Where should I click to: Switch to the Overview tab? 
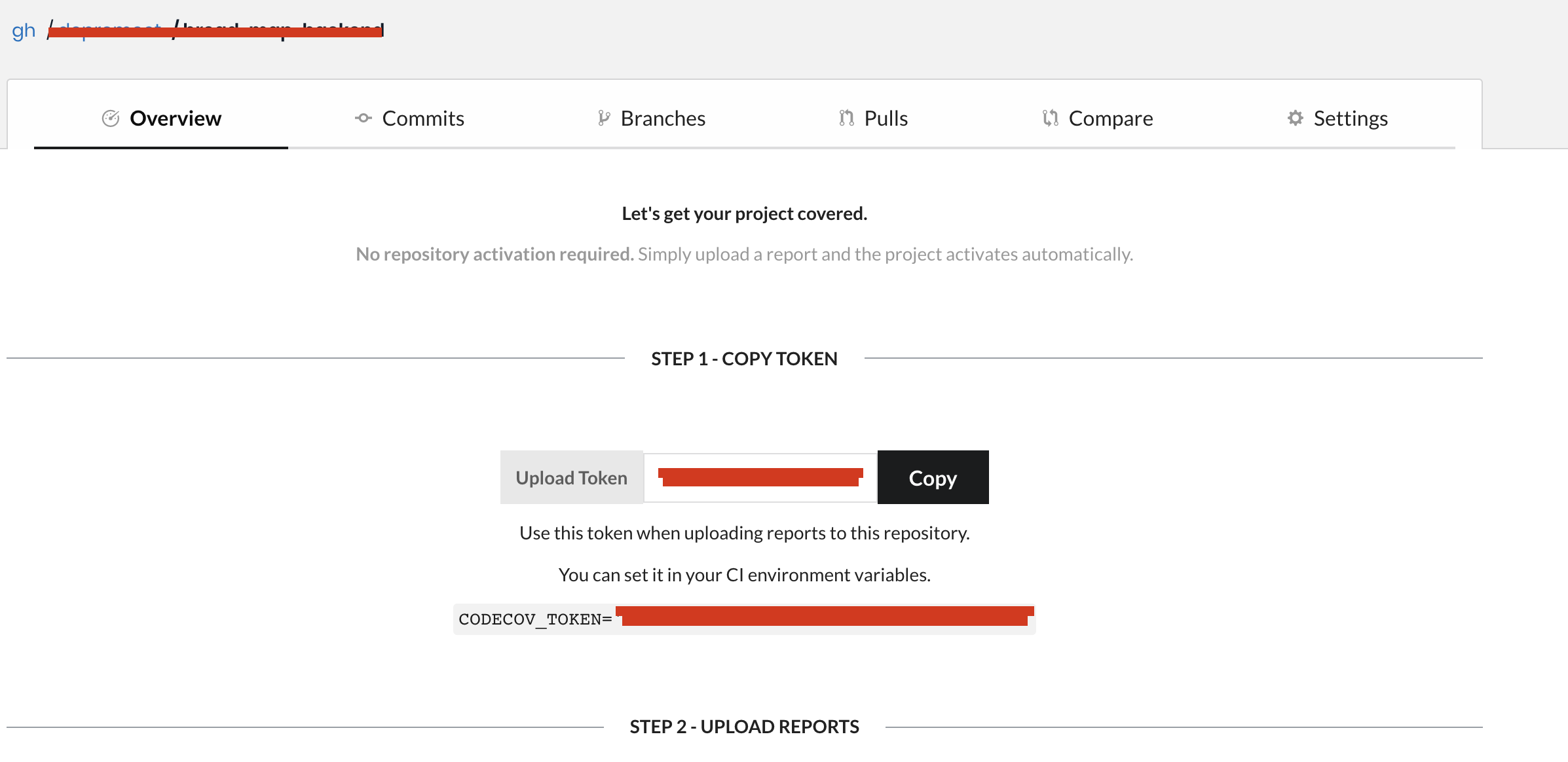point(175,118)
